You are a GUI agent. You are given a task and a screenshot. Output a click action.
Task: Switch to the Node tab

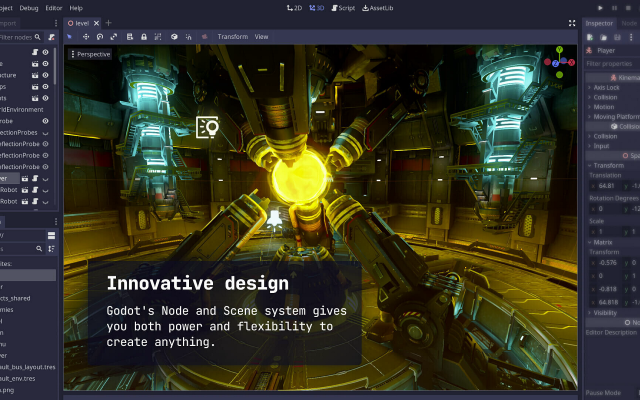(x=629, y=23)
